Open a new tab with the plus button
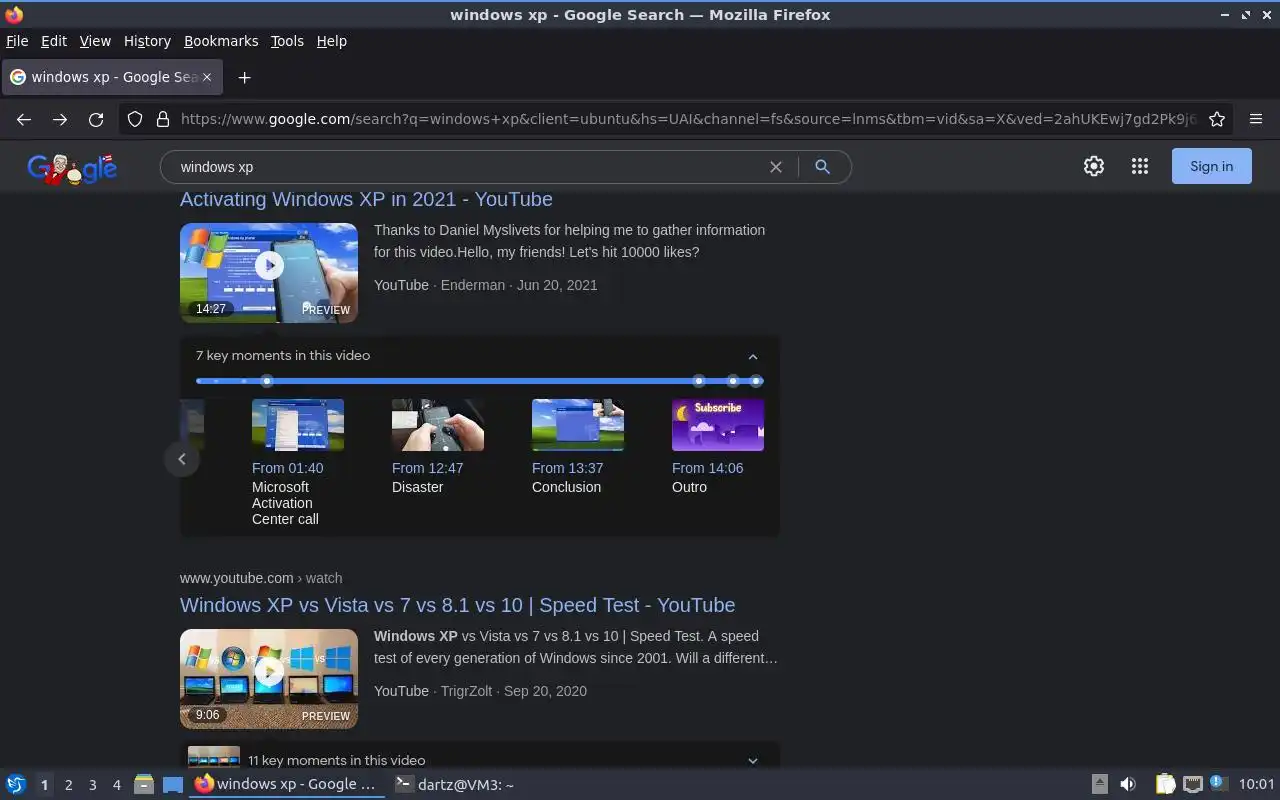Image resolution: width=1280 pixels, height=800 pixels. pos(244,77)
